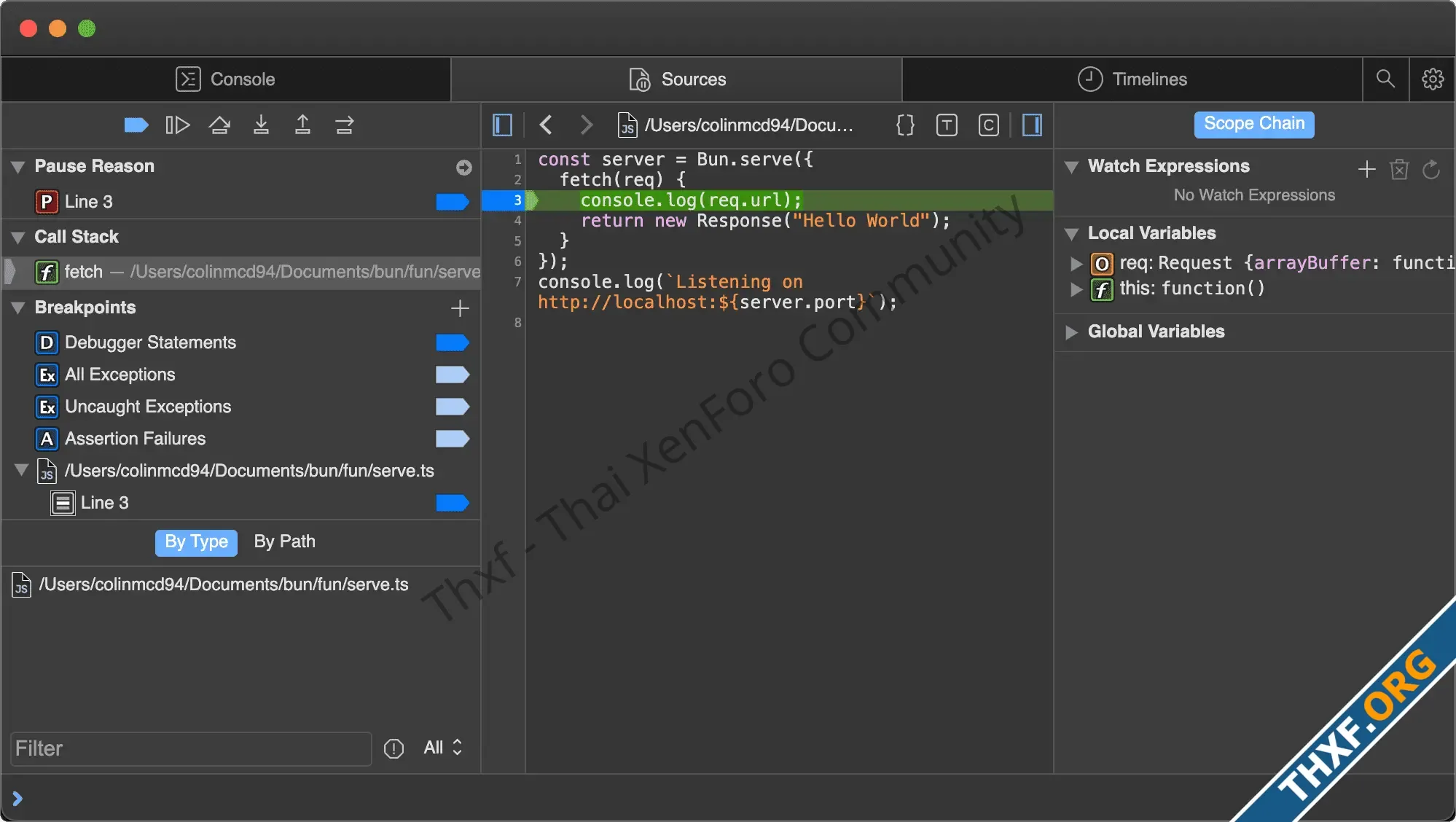Click line number 4 in the gutter
The image size is (1456, 822).
(517, 221)
